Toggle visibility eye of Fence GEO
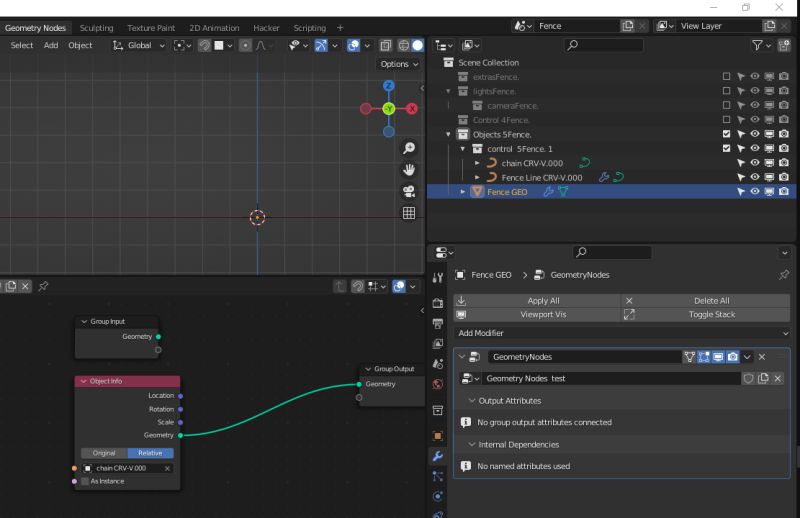800x518 pixels. 755,191
